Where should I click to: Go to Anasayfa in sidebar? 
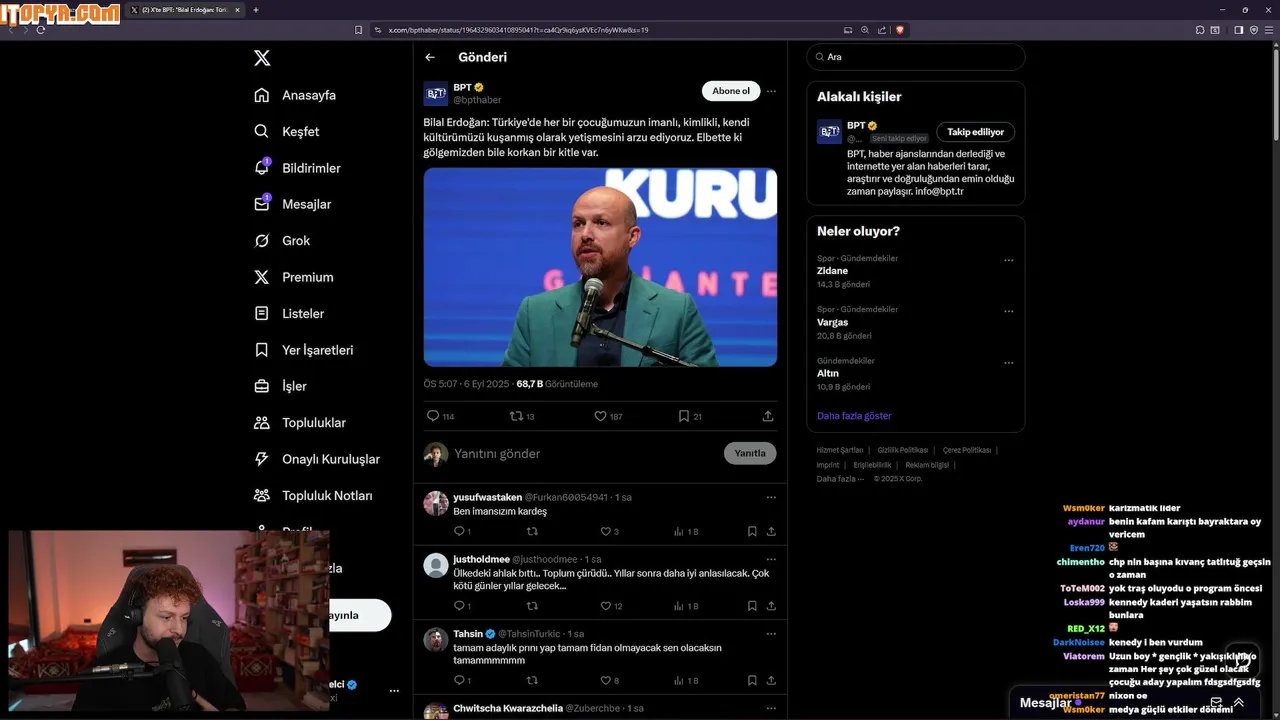click(x=295, y=95)
